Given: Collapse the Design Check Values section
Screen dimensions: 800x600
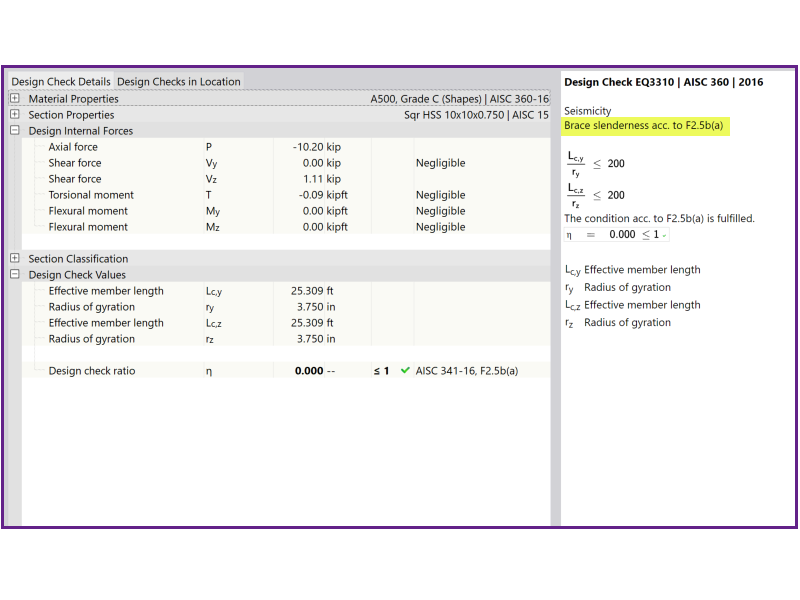Looking at the screenshot, I should coord(14,274).
